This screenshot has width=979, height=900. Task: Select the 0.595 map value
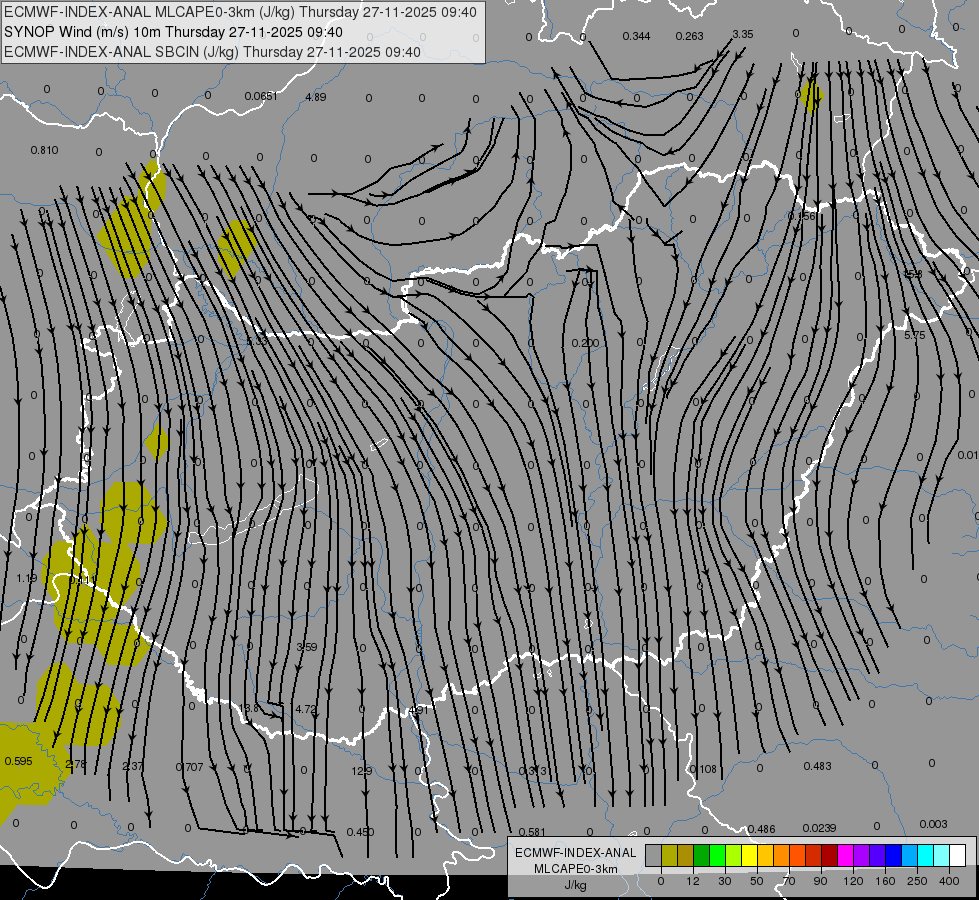coord(18,761)
